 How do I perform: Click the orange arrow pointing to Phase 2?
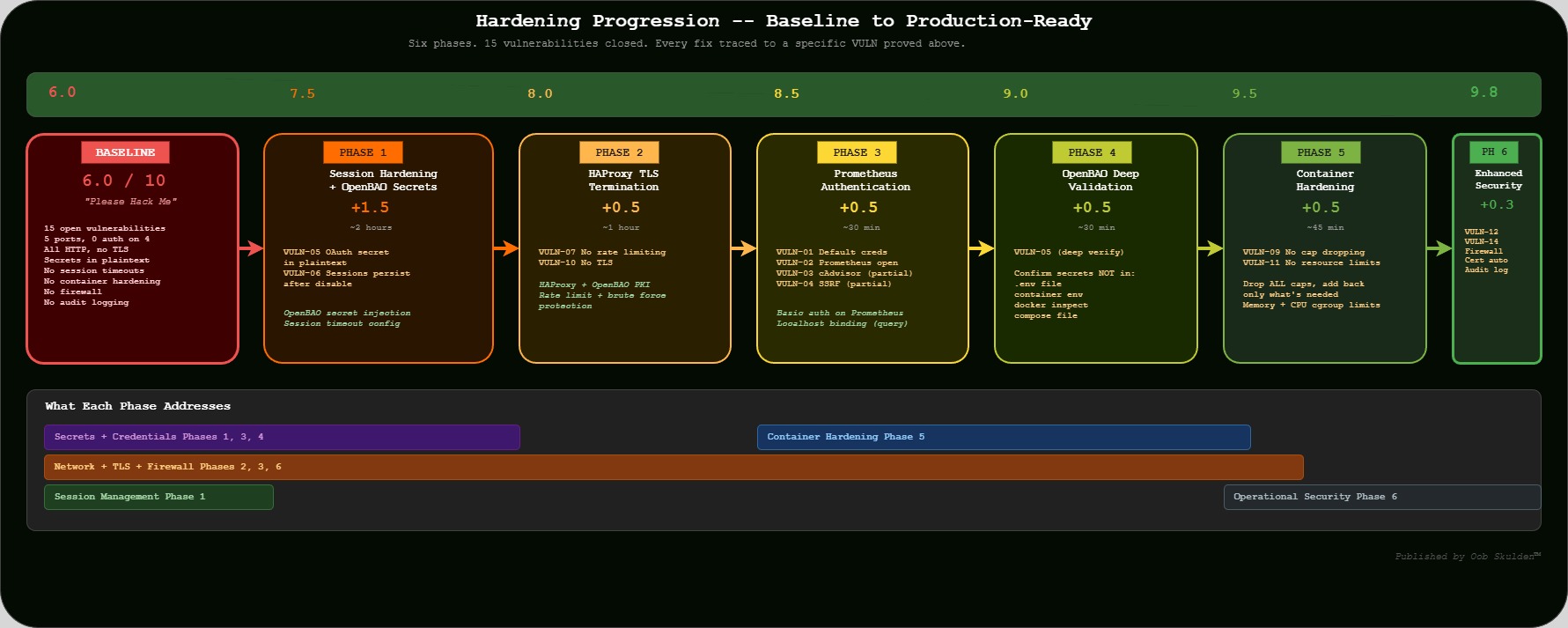pos(506,248)
